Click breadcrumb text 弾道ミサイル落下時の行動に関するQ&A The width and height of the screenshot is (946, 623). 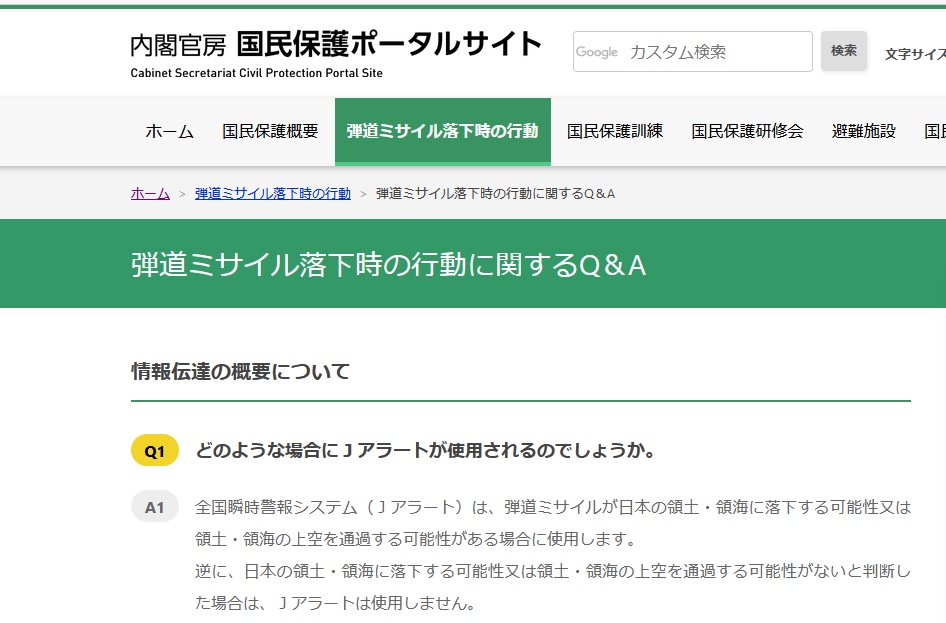[495, 194]
